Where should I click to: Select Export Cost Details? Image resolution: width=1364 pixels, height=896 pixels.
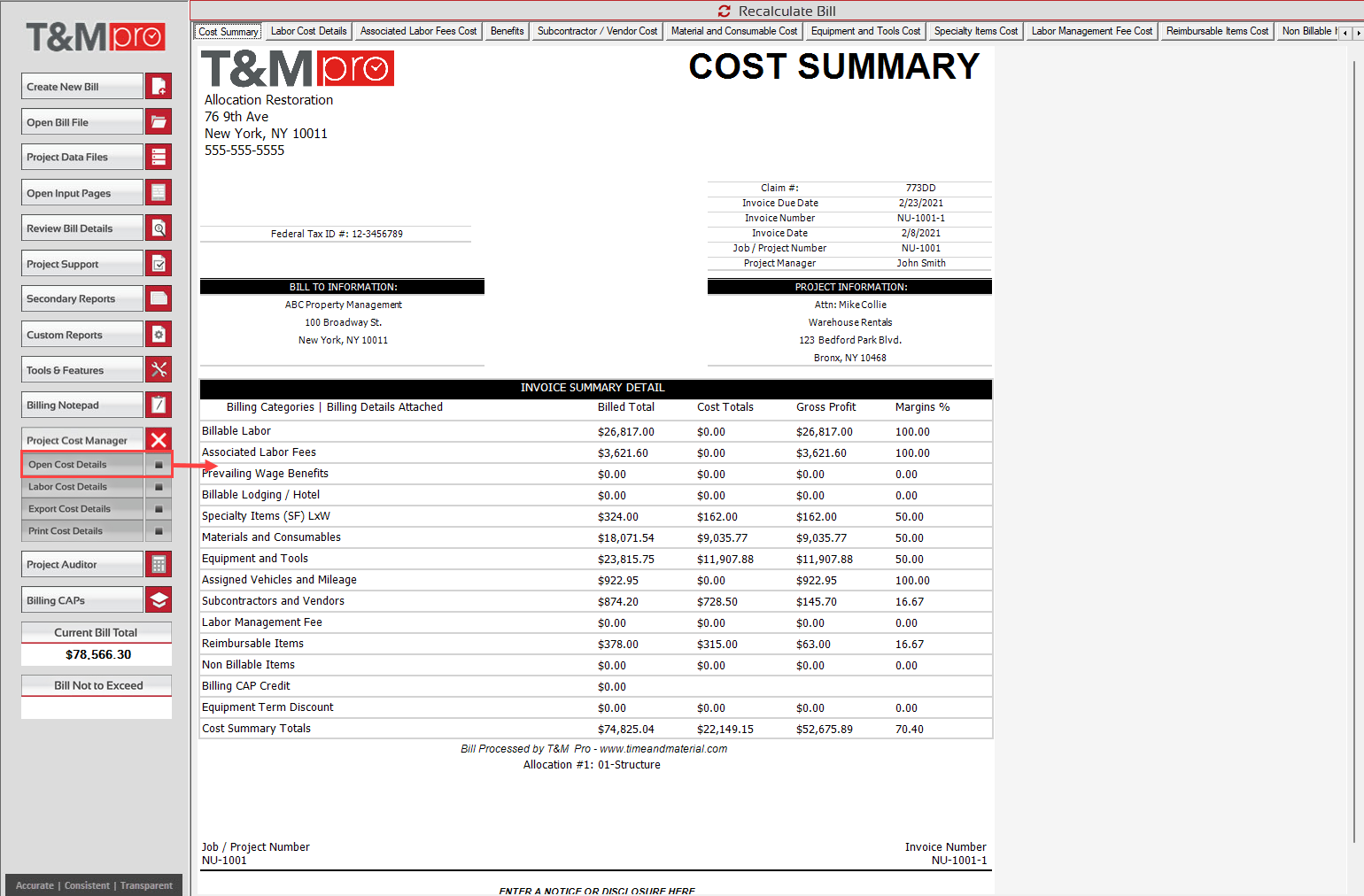click(82, 508)
